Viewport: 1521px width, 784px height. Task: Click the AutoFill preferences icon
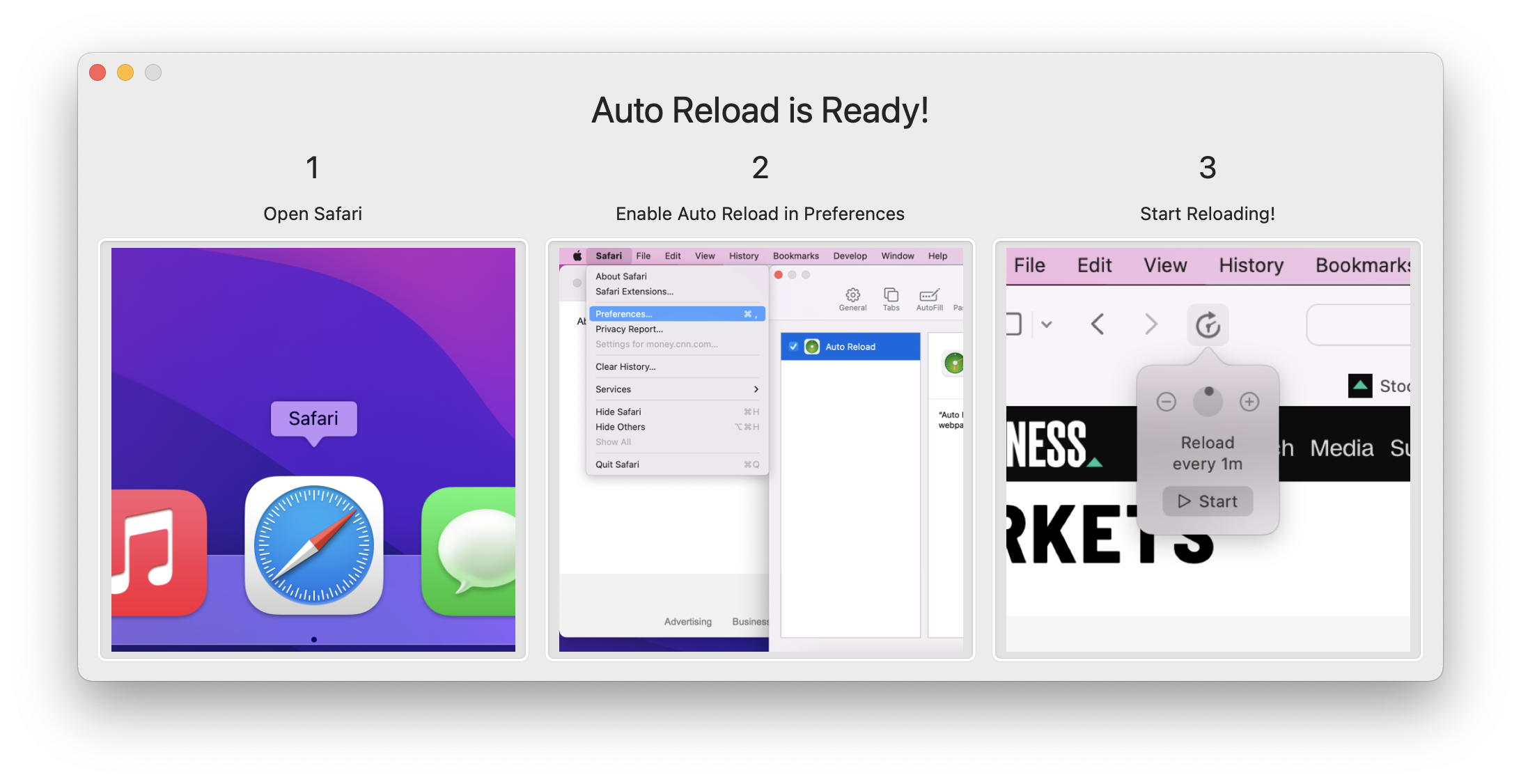point(929,299)
